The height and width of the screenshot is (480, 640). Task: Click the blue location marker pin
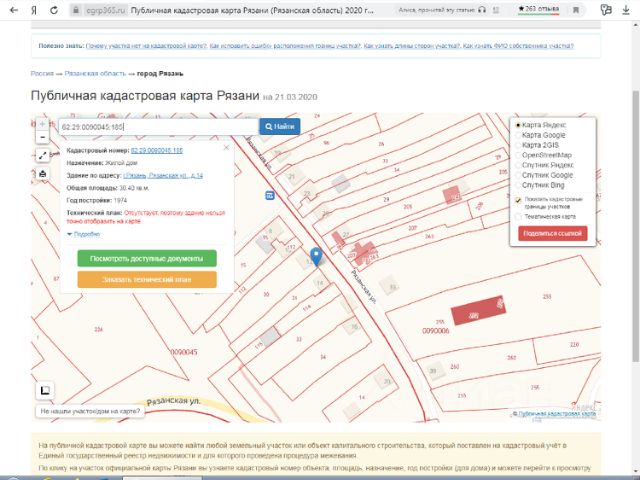click(317, 256)
